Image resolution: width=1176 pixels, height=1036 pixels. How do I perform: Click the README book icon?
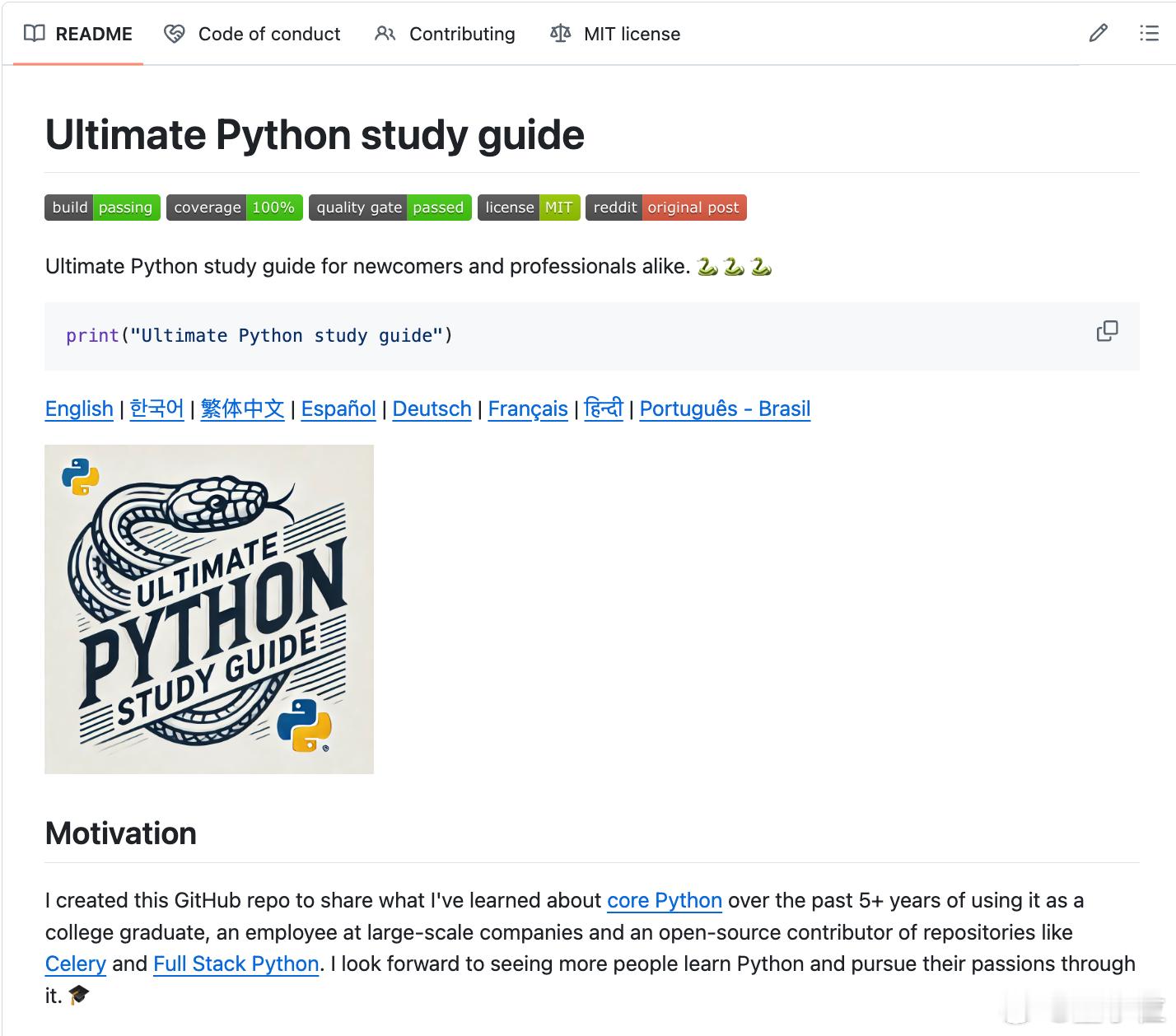(x=34, y=34)
